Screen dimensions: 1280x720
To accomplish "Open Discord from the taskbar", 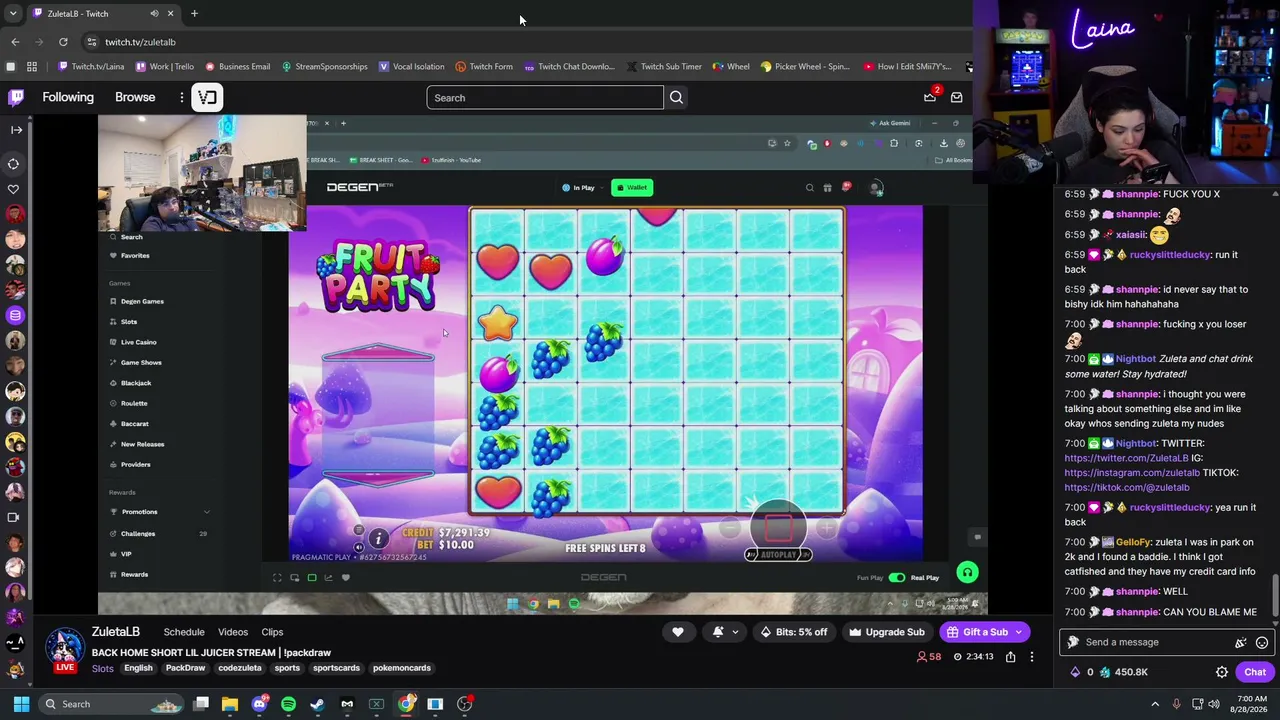I will point(260,704).
